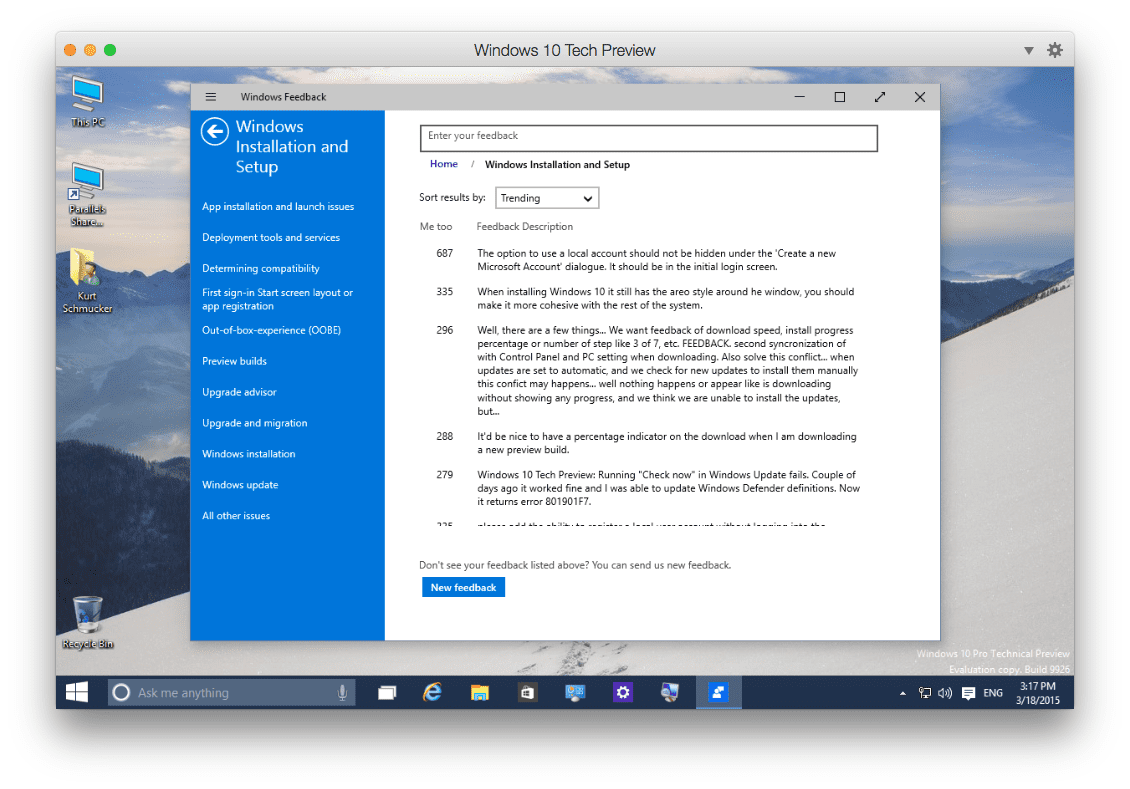Select Upgrade advisor category
This screenshot has height=789, width=1130.
coord(239,393)
